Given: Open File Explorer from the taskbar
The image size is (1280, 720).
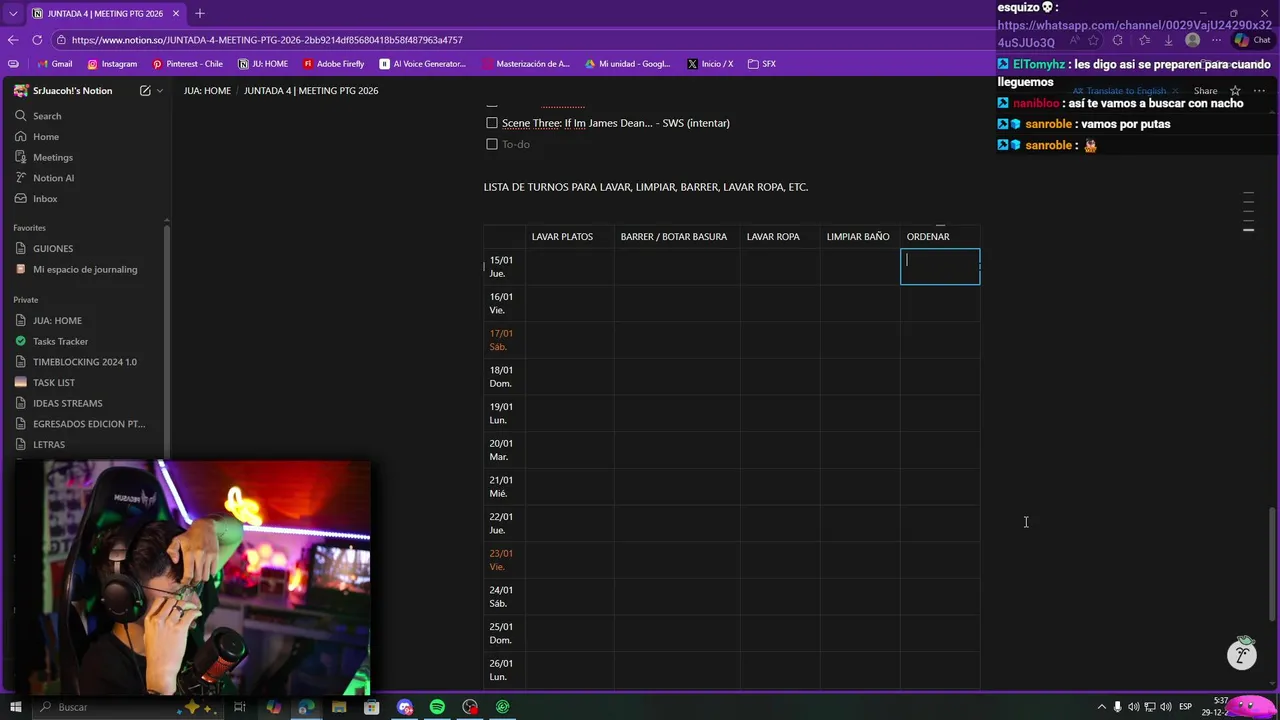Looking at the screenshot, I should (x=339, y=707).
